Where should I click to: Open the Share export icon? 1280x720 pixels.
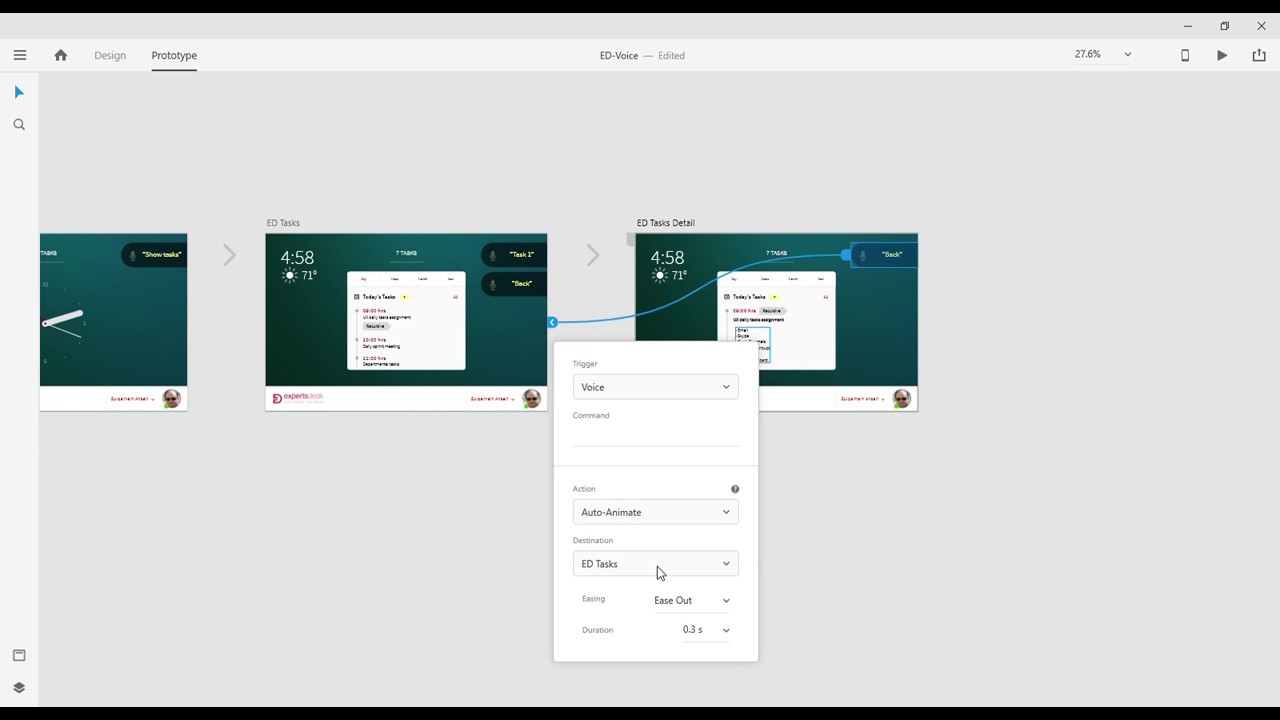[x=1259, y=55]
